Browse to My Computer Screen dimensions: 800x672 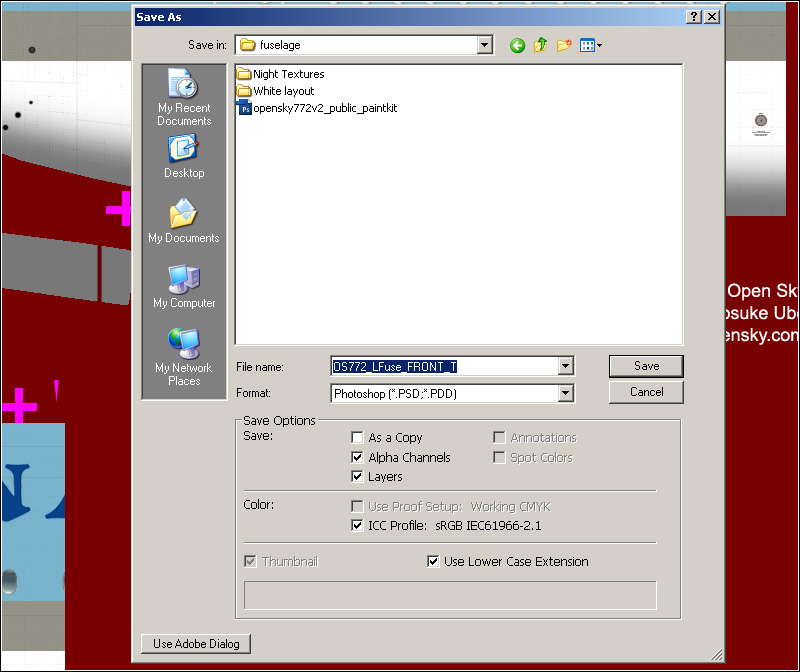tap(184, 285)
